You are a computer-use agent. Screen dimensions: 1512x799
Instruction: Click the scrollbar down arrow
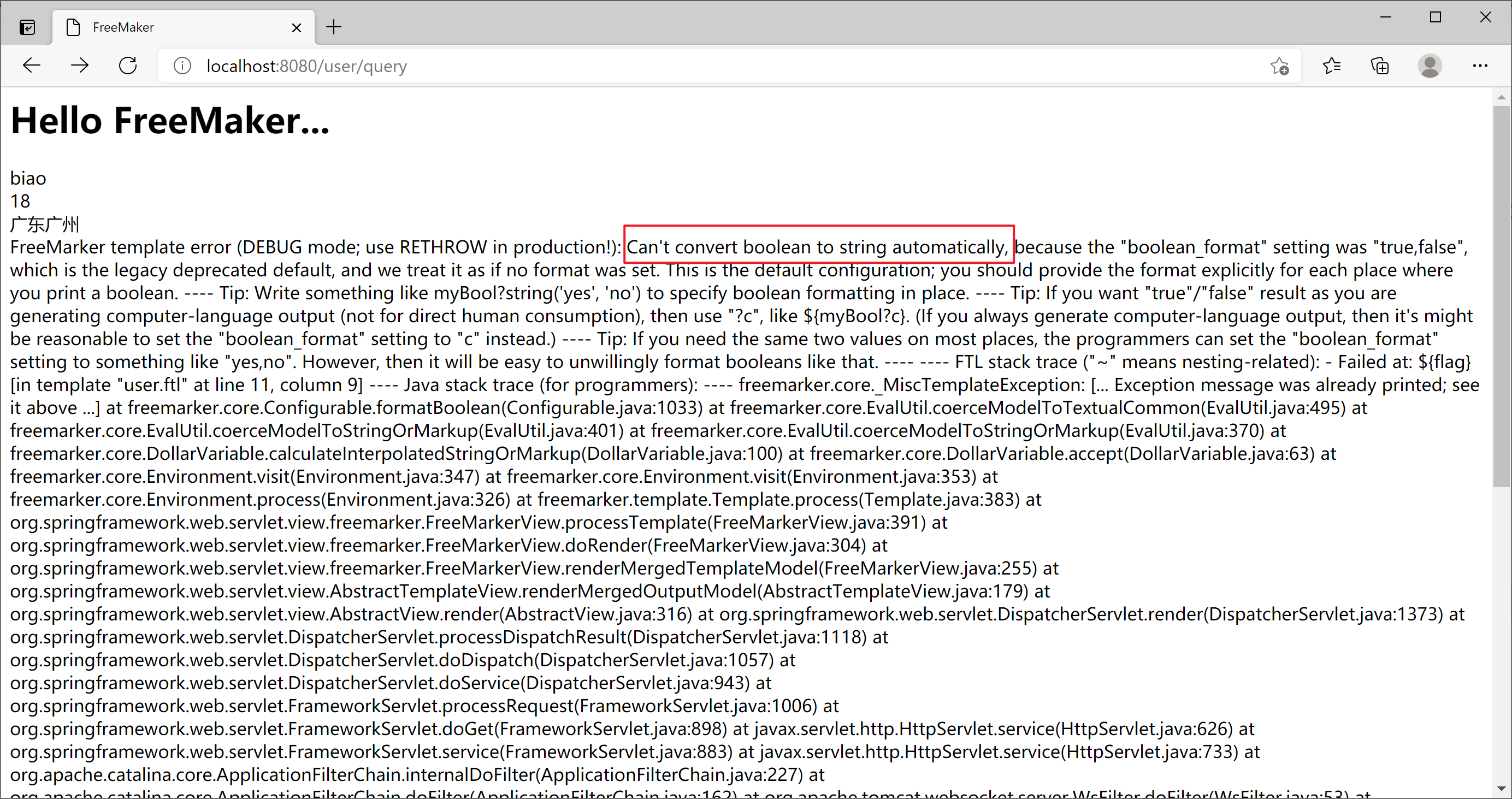pos(1502,789)
